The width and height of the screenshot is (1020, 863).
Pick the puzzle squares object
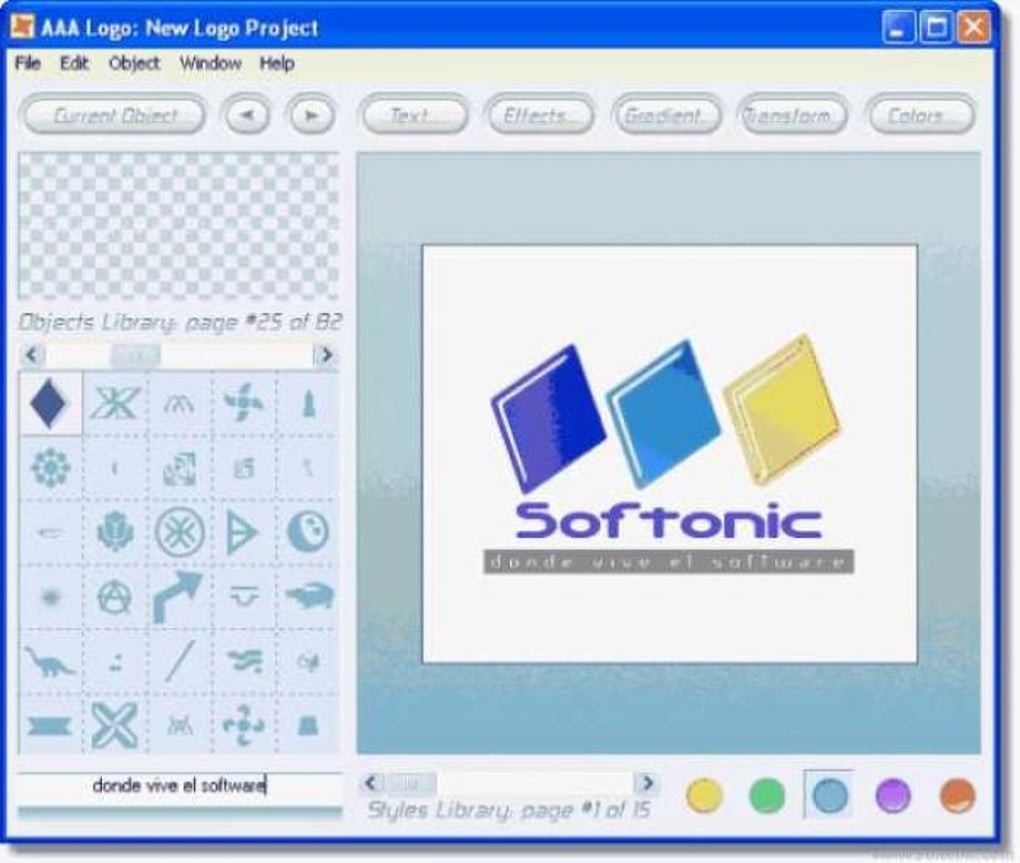[x=180, y=468]
